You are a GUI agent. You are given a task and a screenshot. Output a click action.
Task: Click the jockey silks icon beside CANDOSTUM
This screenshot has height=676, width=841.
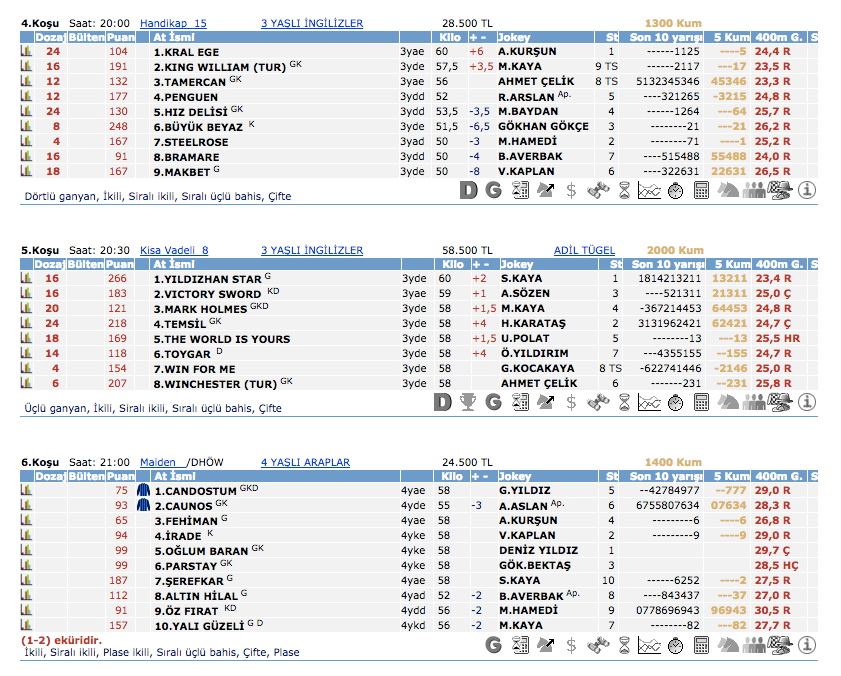point(142,491)
